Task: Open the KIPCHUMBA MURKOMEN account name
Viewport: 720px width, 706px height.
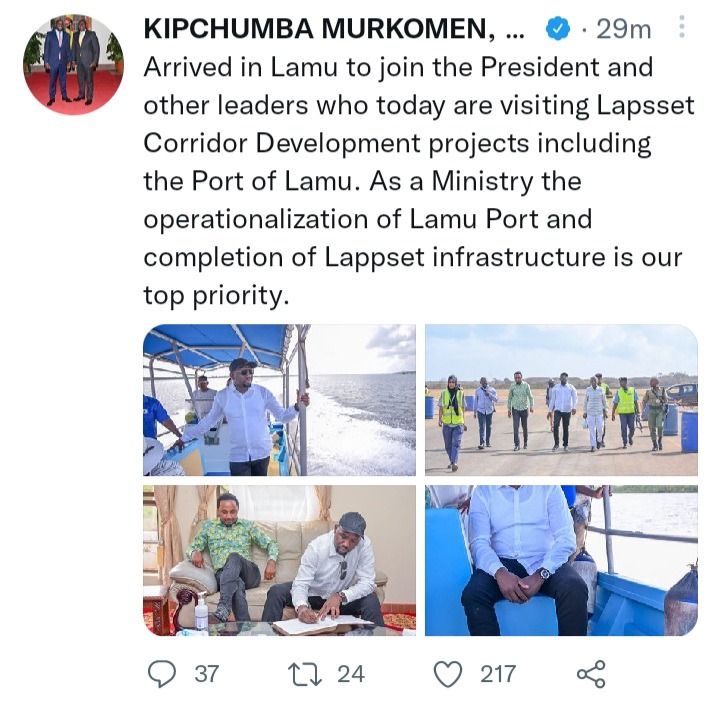Action: 320,29
